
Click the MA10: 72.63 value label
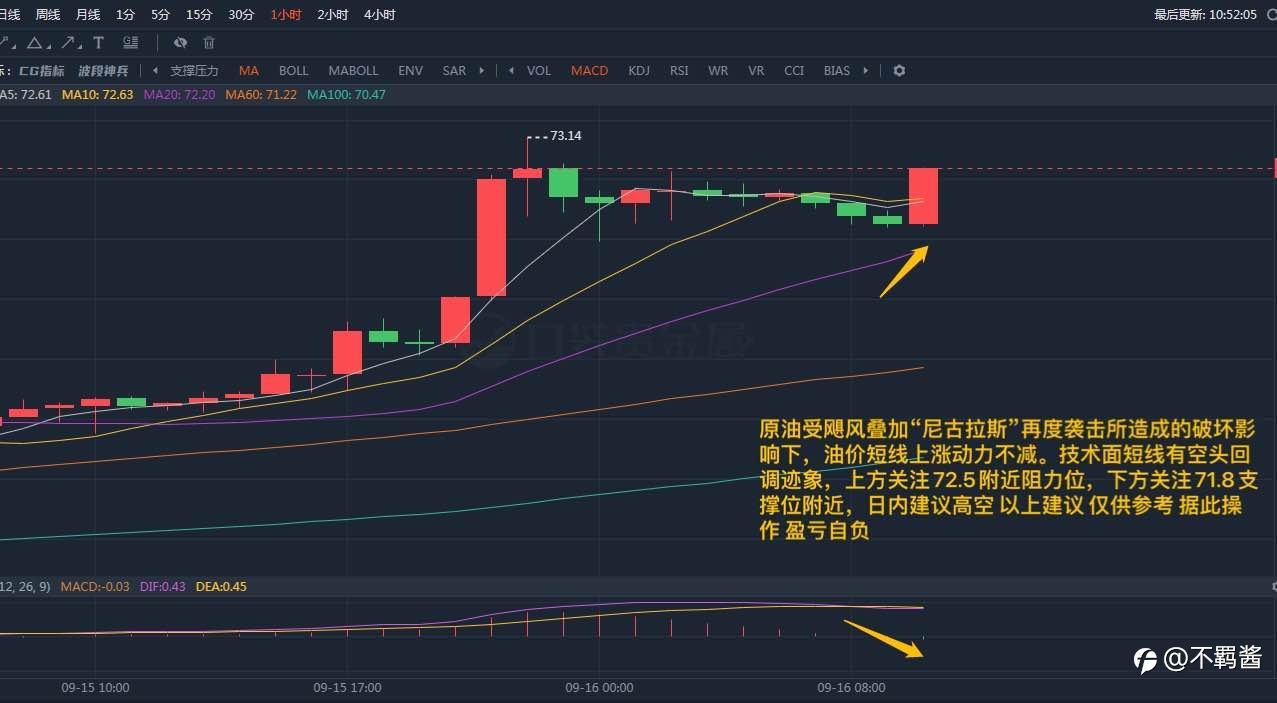point(97,95)
